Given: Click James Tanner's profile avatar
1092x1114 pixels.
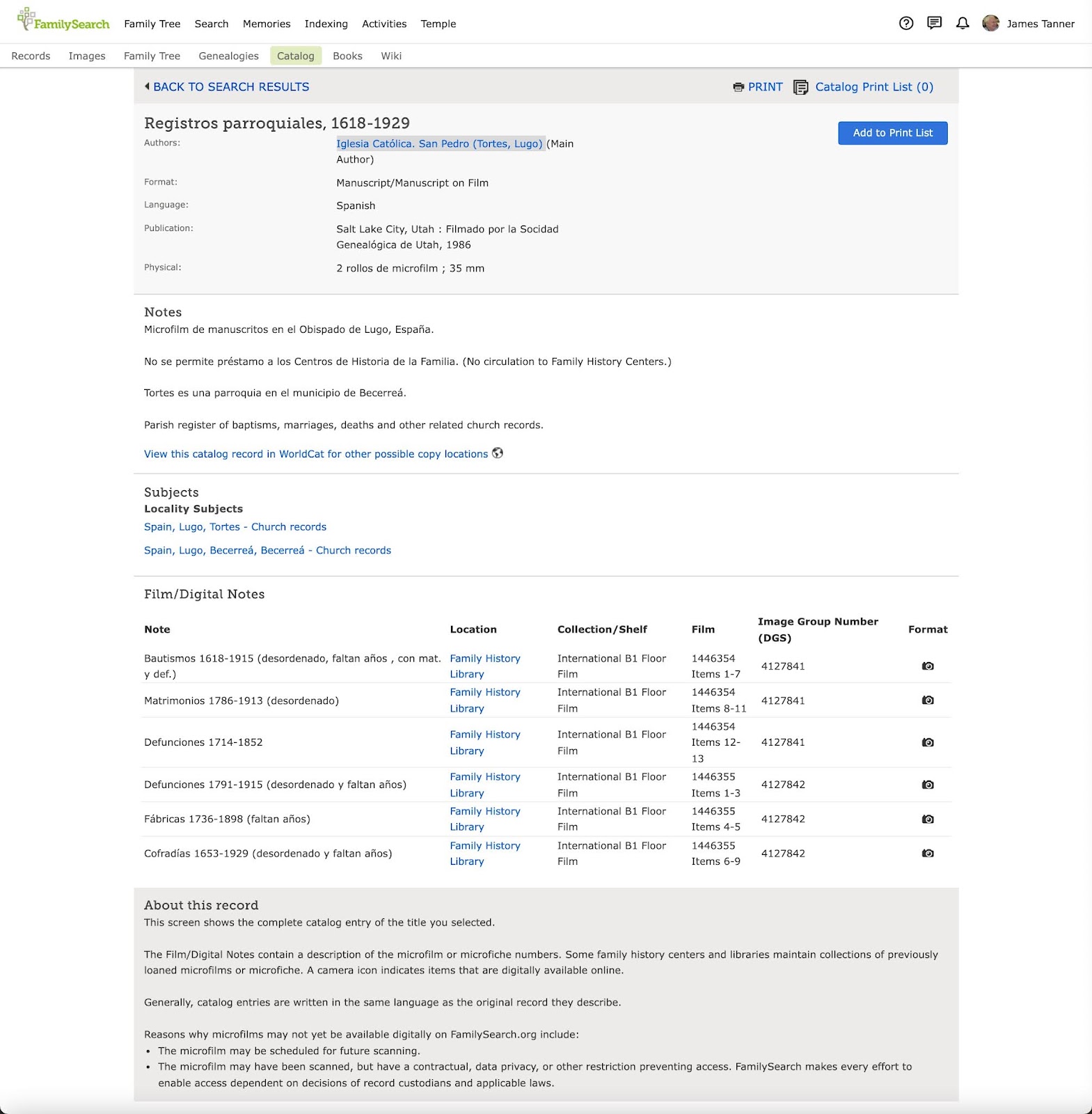Looking at the screenshot, I should (x=990, y=24).
